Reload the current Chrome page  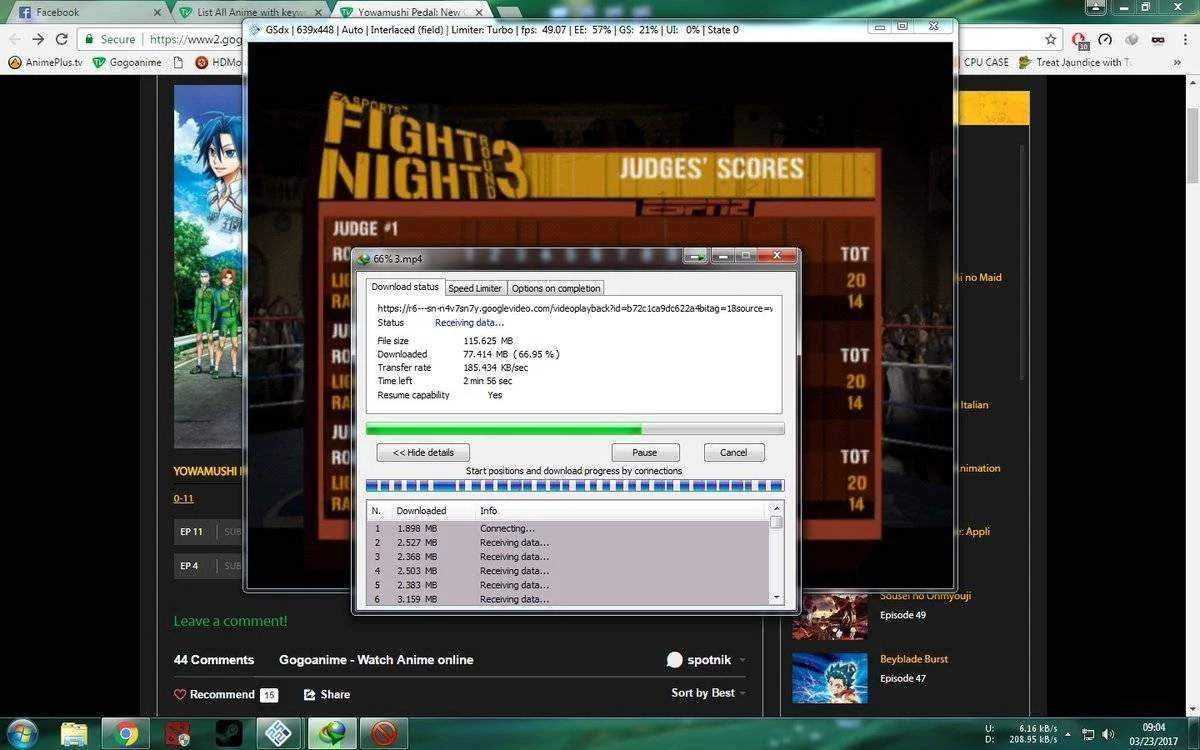[62, 39]
